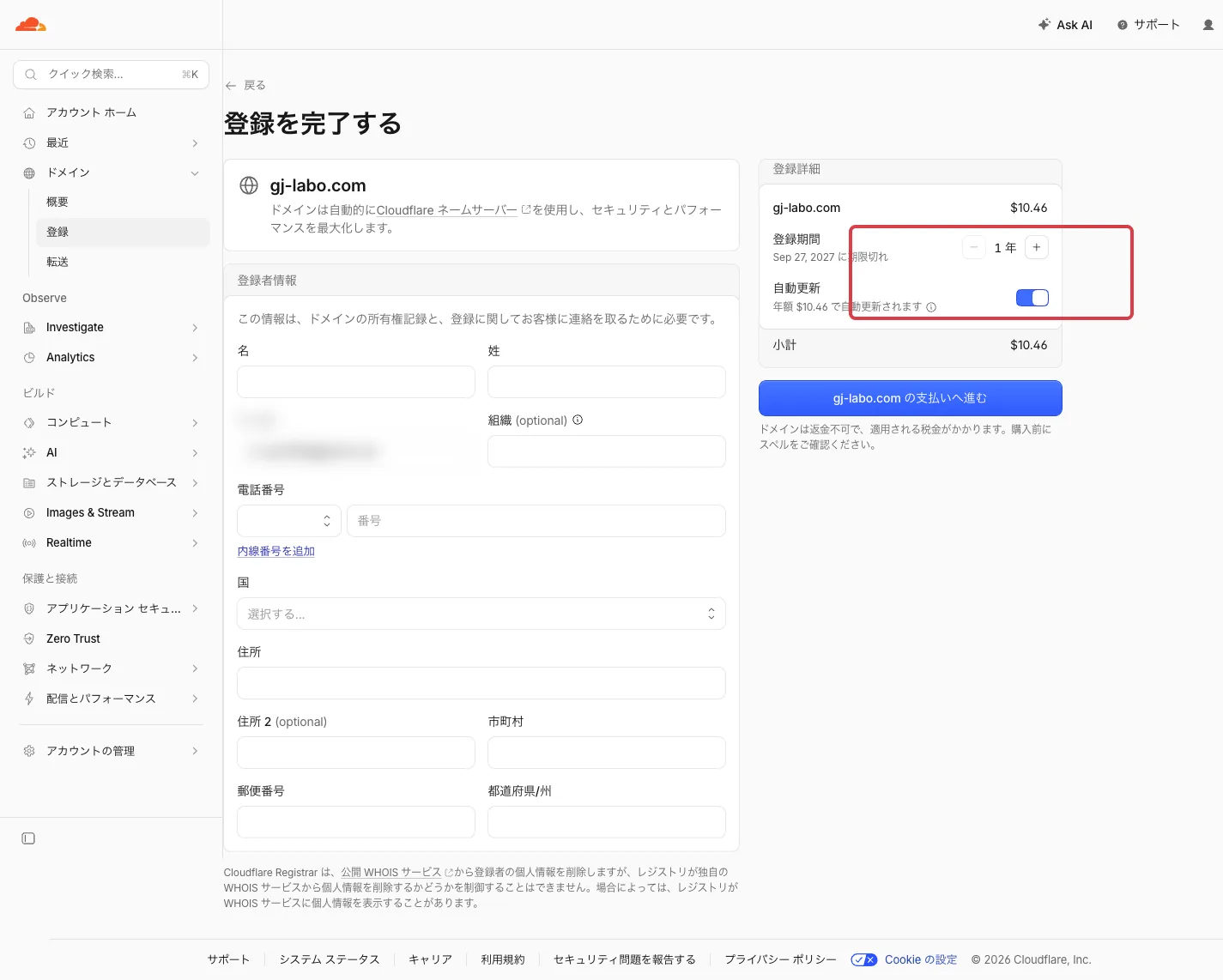1223x980 pixels.
Task: Open the phone country code dropdown
Action: (x=289, y=521)
